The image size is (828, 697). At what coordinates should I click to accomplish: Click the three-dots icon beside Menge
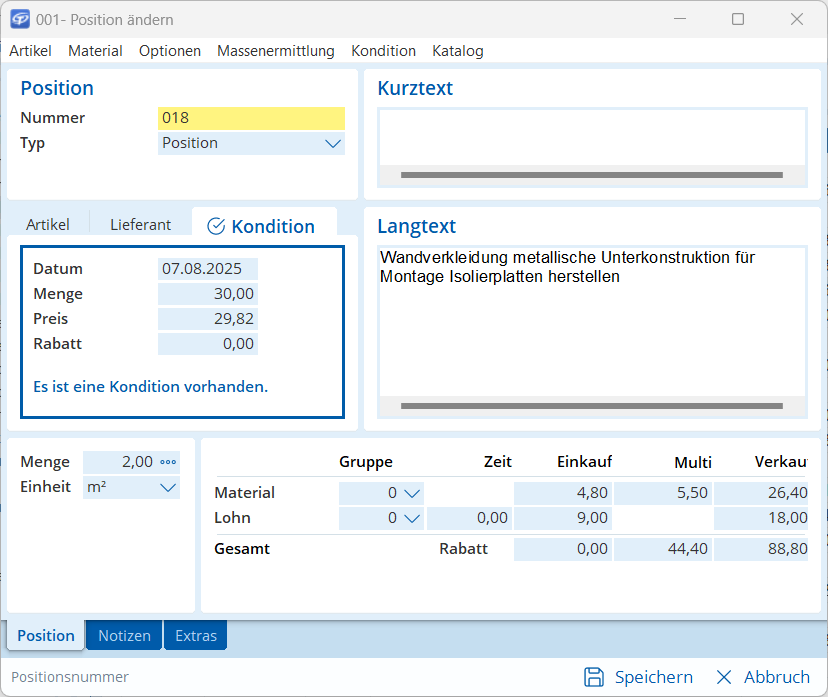tap(168, 462)
